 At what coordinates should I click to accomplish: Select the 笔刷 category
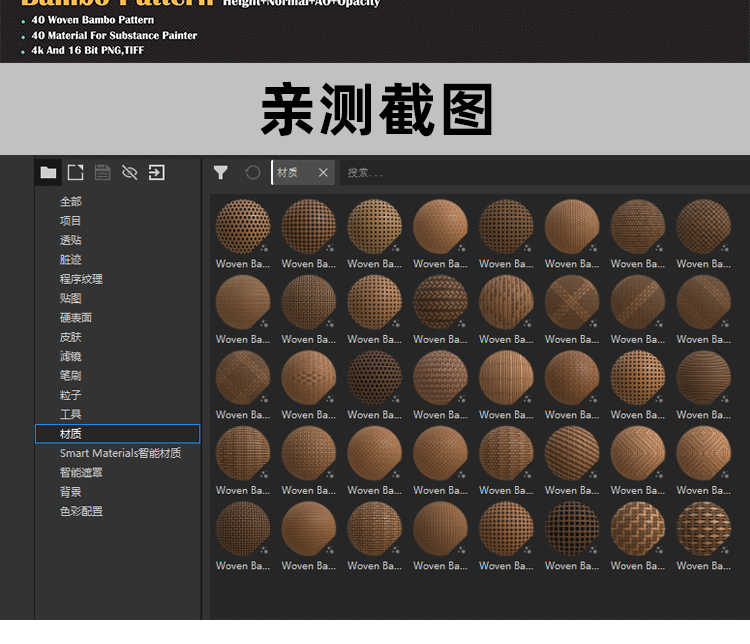[x=71, y=376]
